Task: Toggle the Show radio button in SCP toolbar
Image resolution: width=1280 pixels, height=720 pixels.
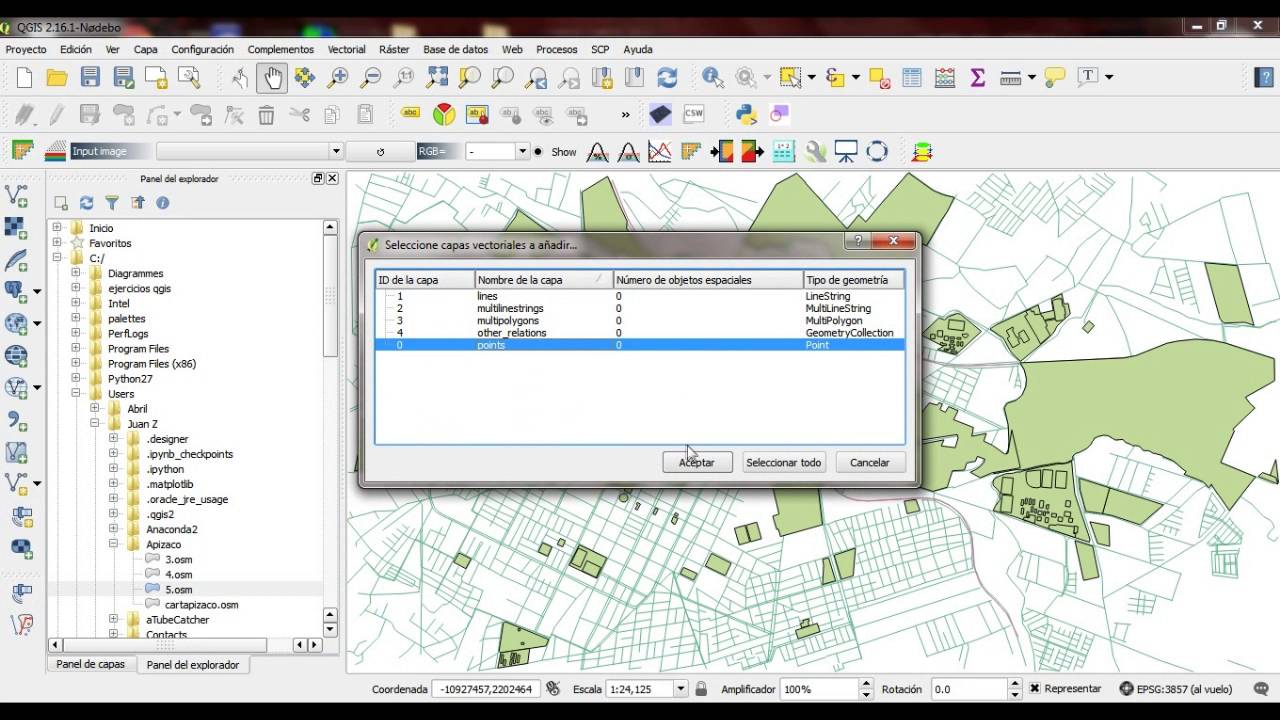Action: tap(539, 152)
